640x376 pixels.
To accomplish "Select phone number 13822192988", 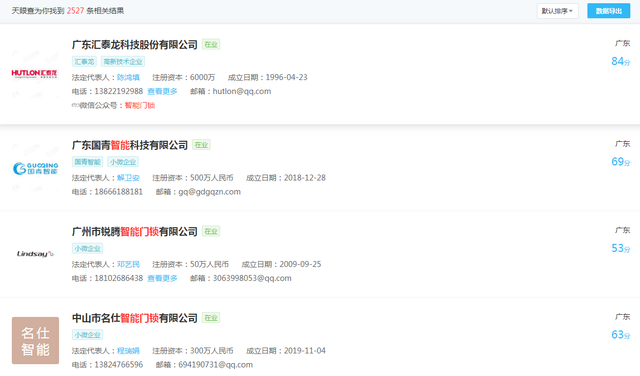I will click(118, 91).
